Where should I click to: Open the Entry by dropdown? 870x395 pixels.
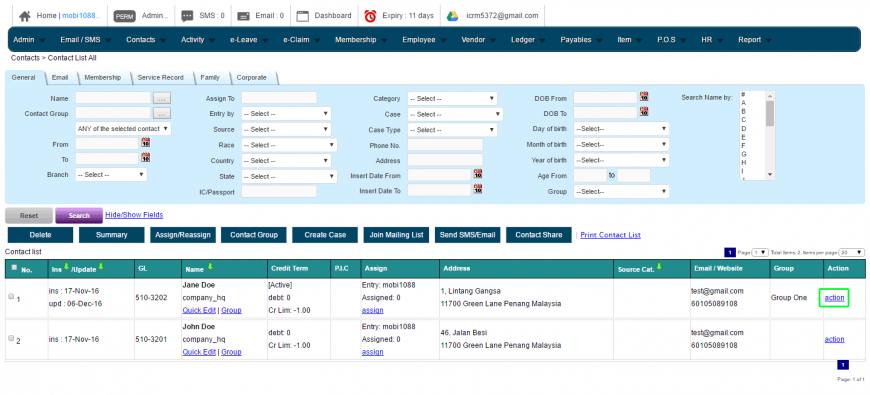pos(286,114)
